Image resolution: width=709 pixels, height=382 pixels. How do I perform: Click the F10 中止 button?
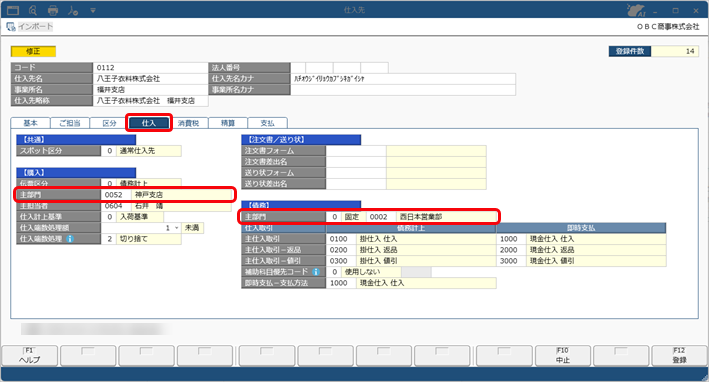pyautogui.click(x=562, y=355)
